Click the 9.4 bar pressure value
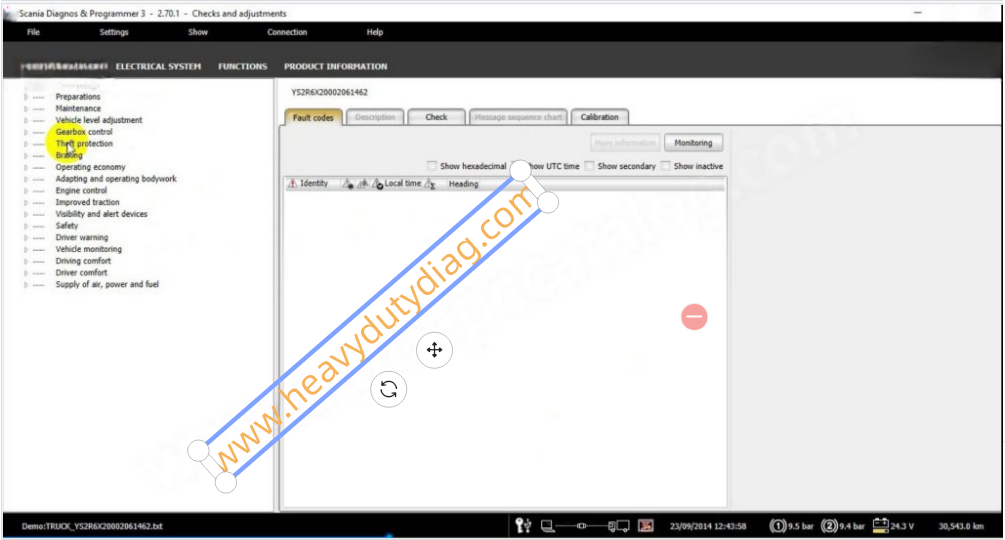Image resolution: width=1005 pixels, height=540 pixels. tap(852, 527)
